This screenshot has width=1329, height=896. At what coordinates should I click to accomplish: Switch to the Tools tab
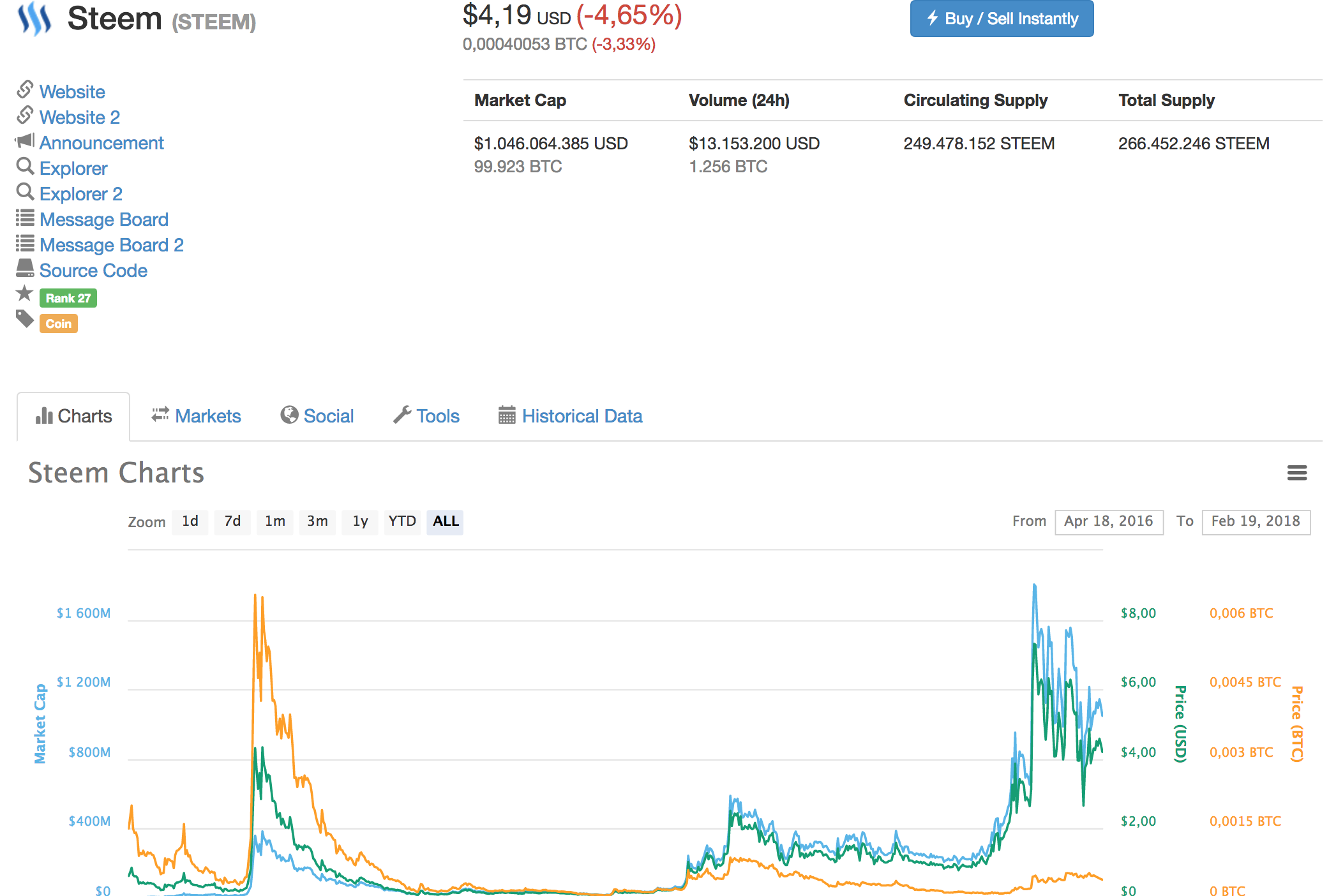[426, 416]
